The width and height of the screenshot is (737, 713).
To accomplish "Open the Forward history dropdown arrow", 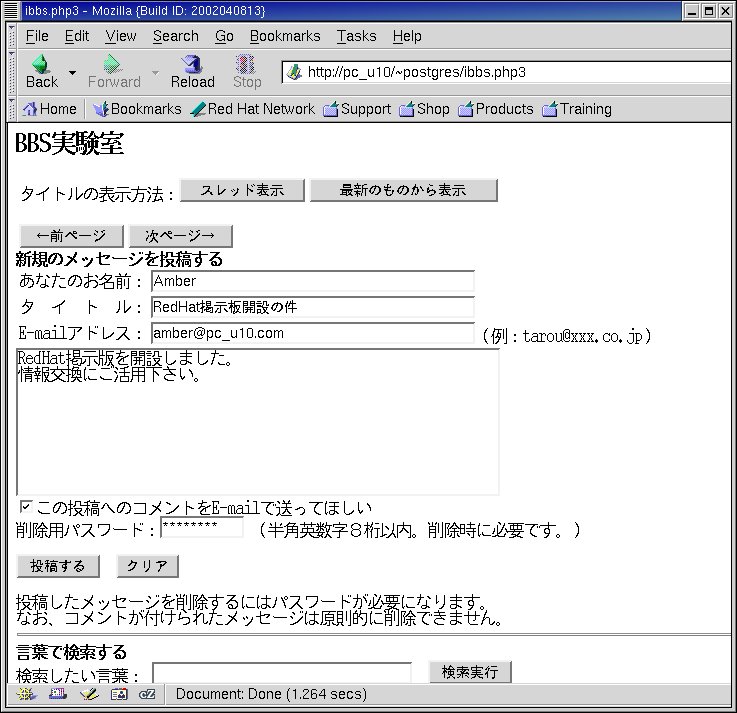I will coord(155,73).
